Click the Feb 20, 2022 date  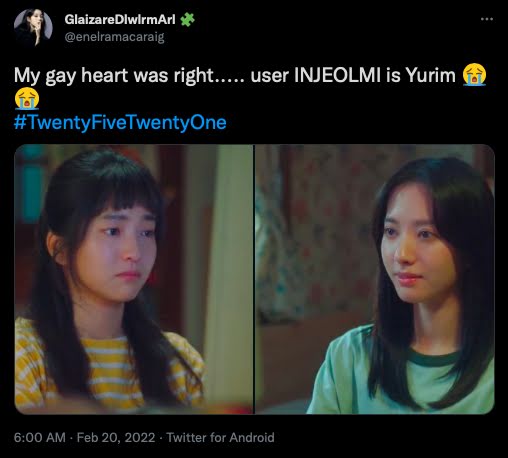[116, 437]
